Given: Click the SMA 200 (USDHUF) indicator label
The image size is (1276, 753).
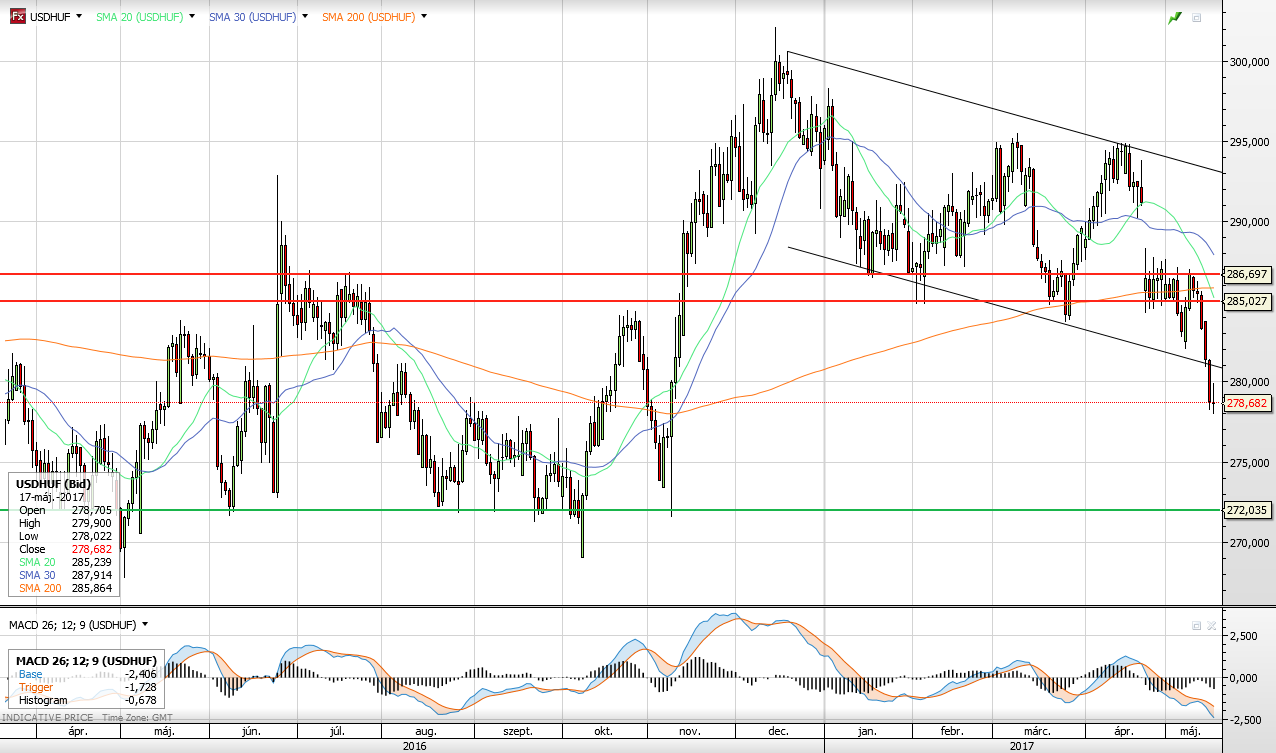Looking at the screenshot, I should click(x=369, y=17).
